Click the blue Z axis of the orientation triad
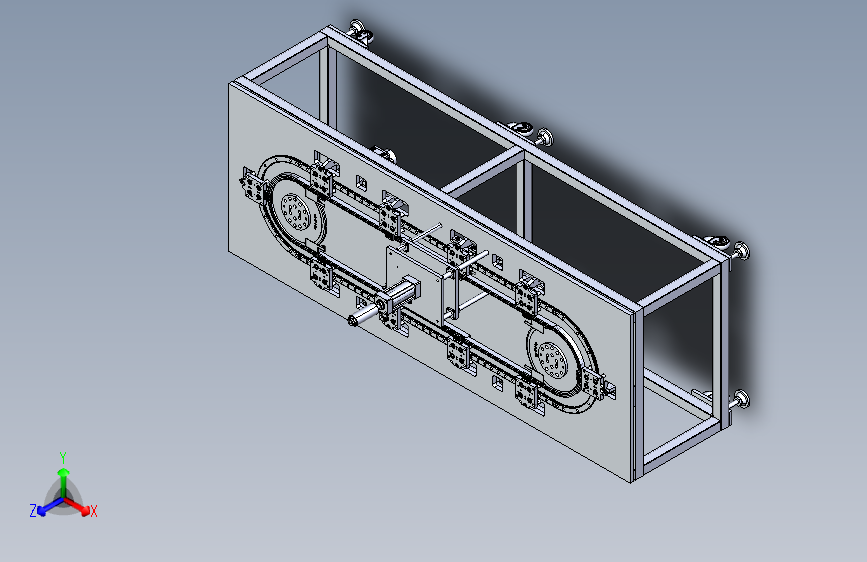The width and height of the screenshot is (867, 562). (50, 507)
